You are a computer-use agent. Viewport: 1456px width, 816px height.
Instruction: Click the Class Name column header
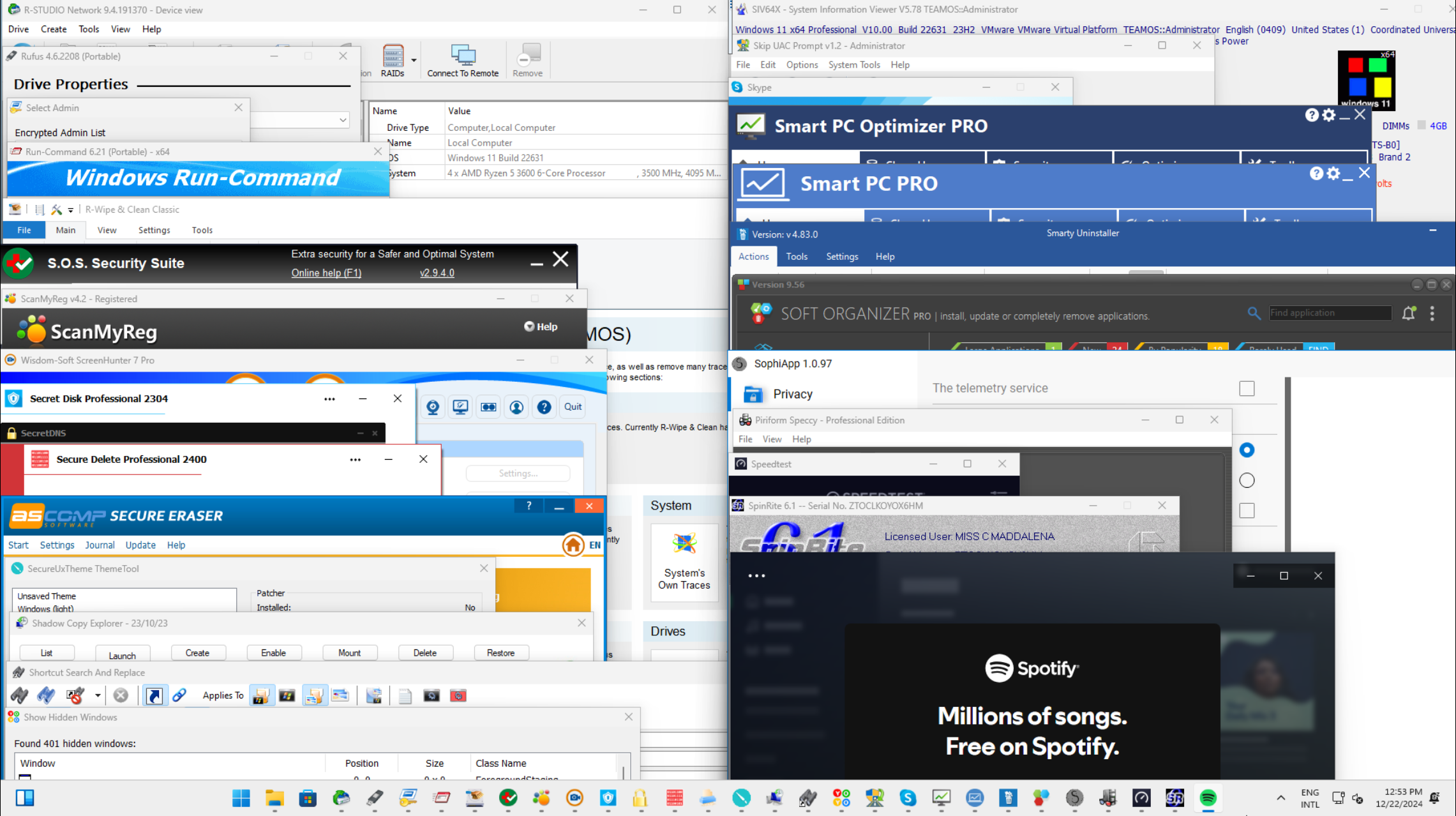pos(544,764)
